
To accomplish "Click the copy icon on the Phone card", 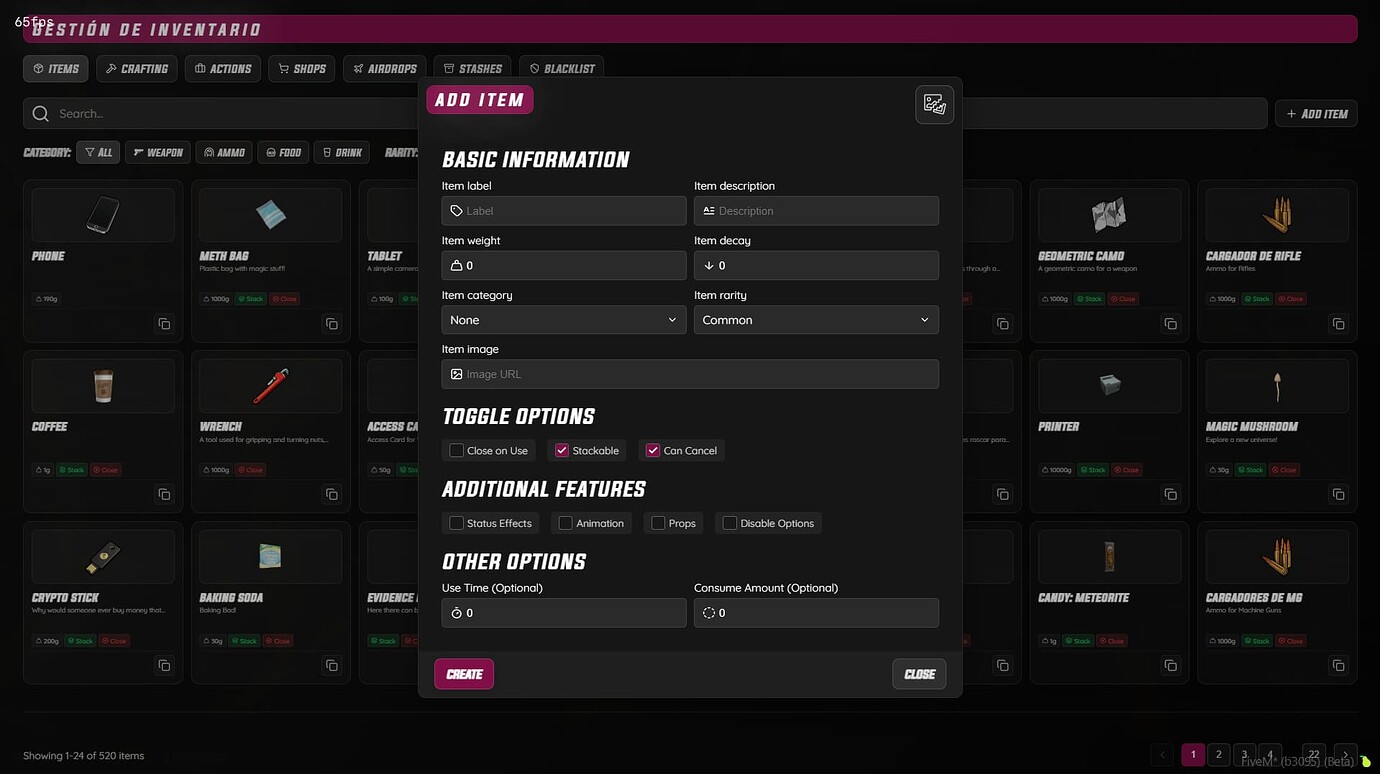I will click(x=164, y=323).
